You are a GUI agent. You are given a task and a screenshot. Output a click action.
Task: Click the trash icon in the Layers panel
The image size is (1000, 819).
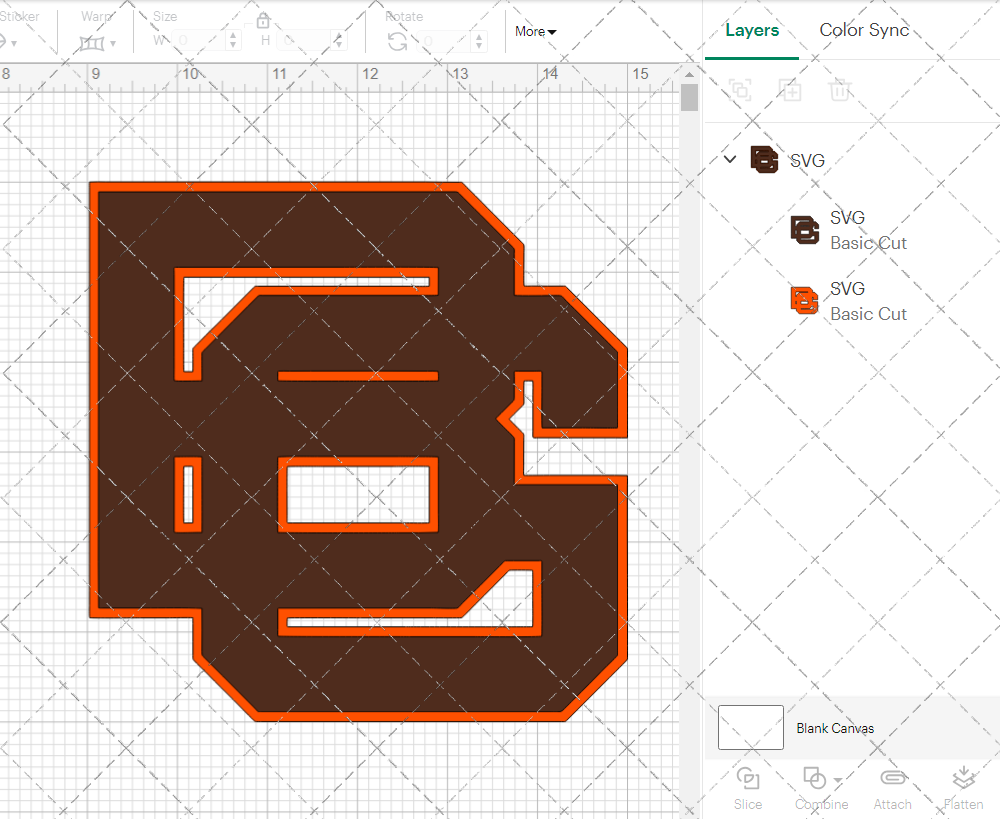(x=840, y=90)
